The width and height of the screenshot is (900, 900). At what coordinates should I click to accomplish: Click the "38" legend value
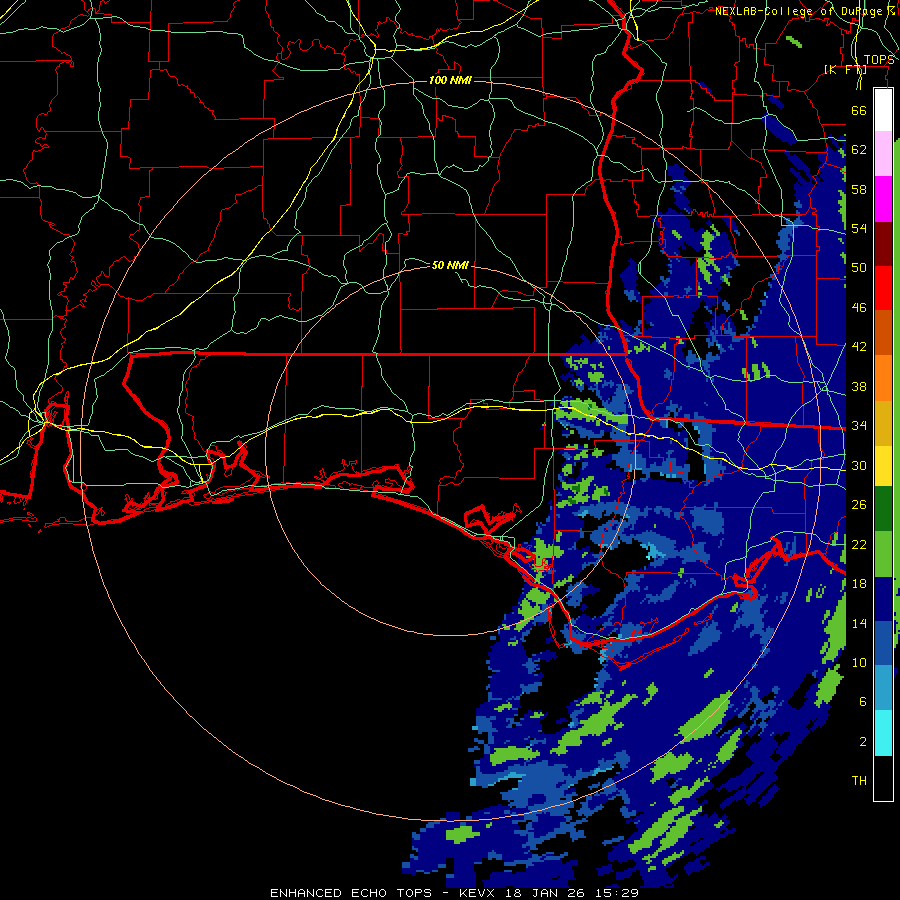[859, 386]
